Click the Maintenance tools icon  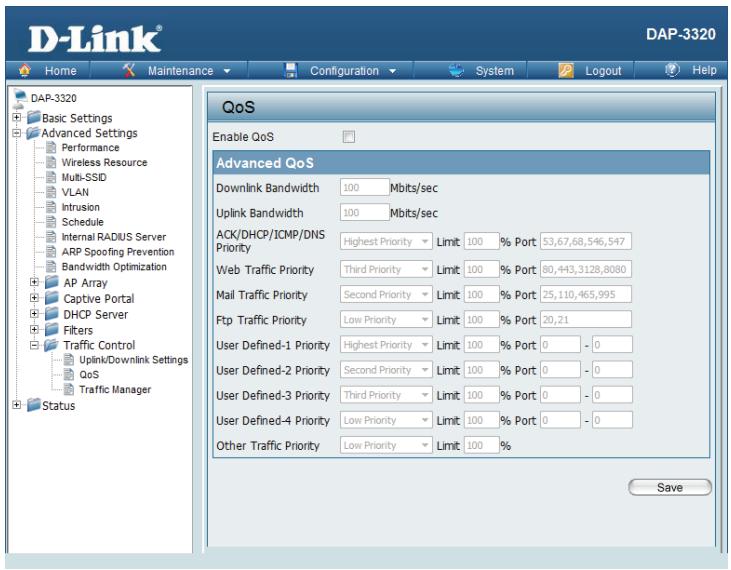[x=129, y=70]
